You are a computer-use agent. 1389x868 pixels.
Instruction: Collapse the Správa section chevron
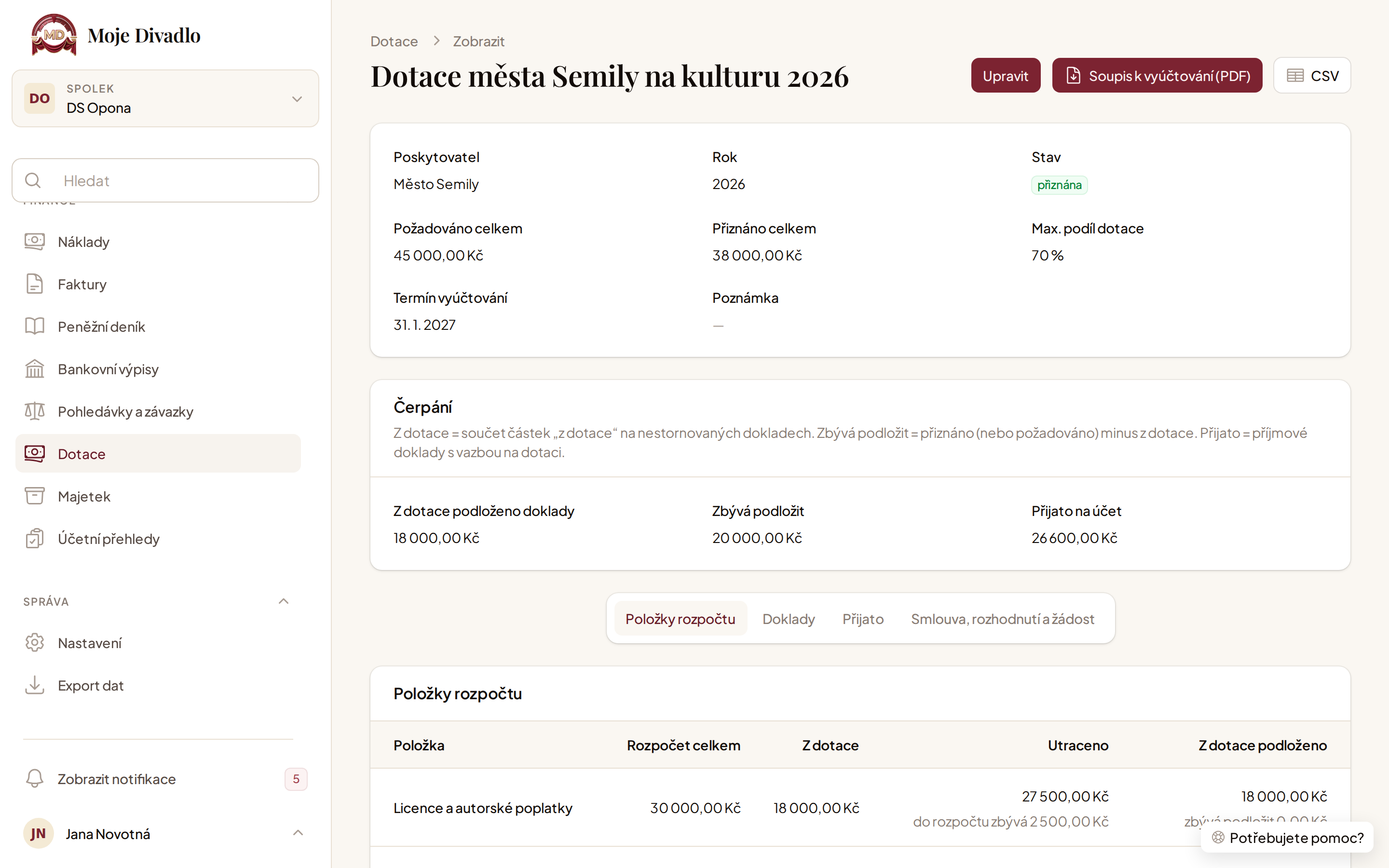click(284, 602)
